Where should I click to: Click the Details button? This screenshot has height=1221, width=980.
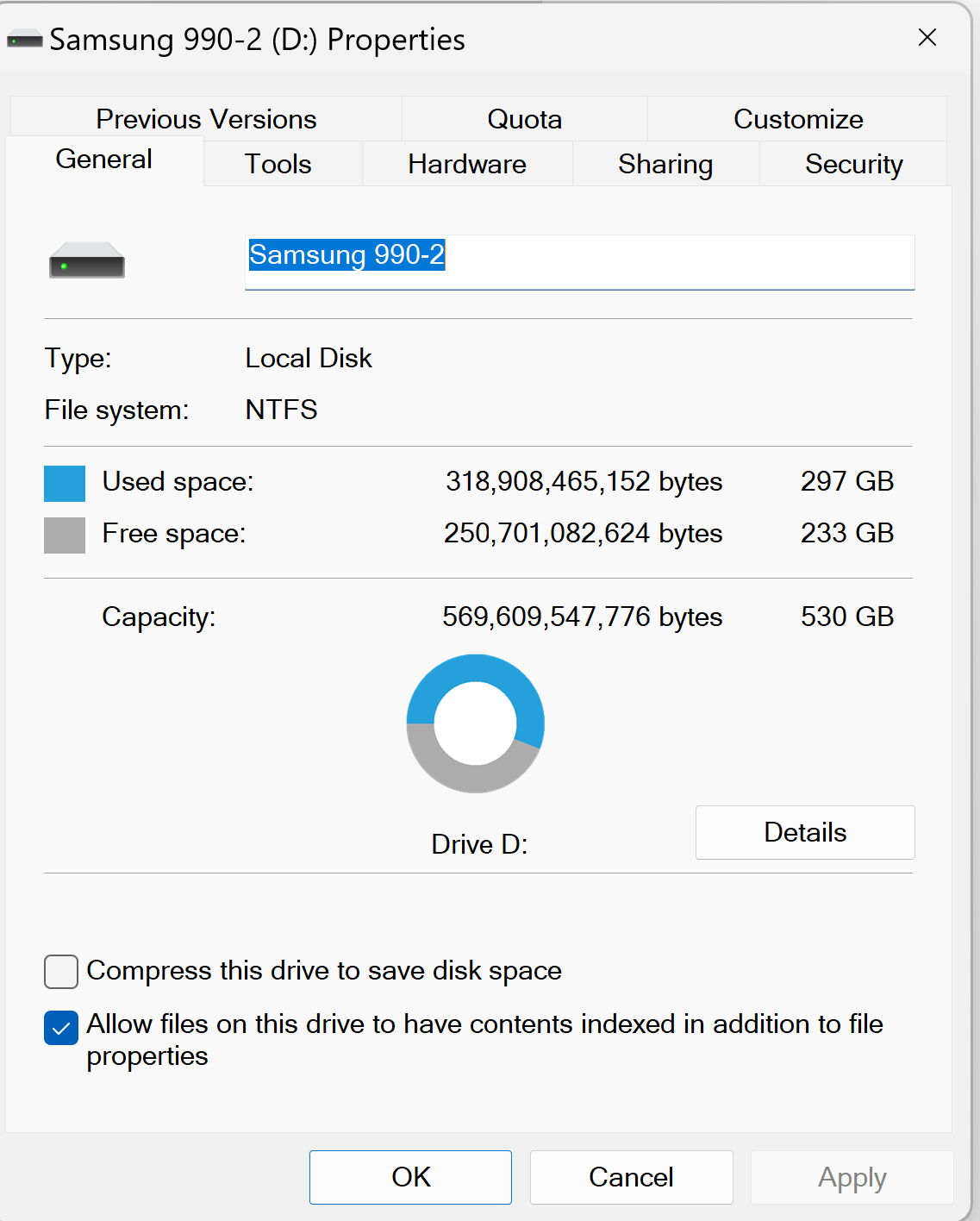(x=805, y=832)
